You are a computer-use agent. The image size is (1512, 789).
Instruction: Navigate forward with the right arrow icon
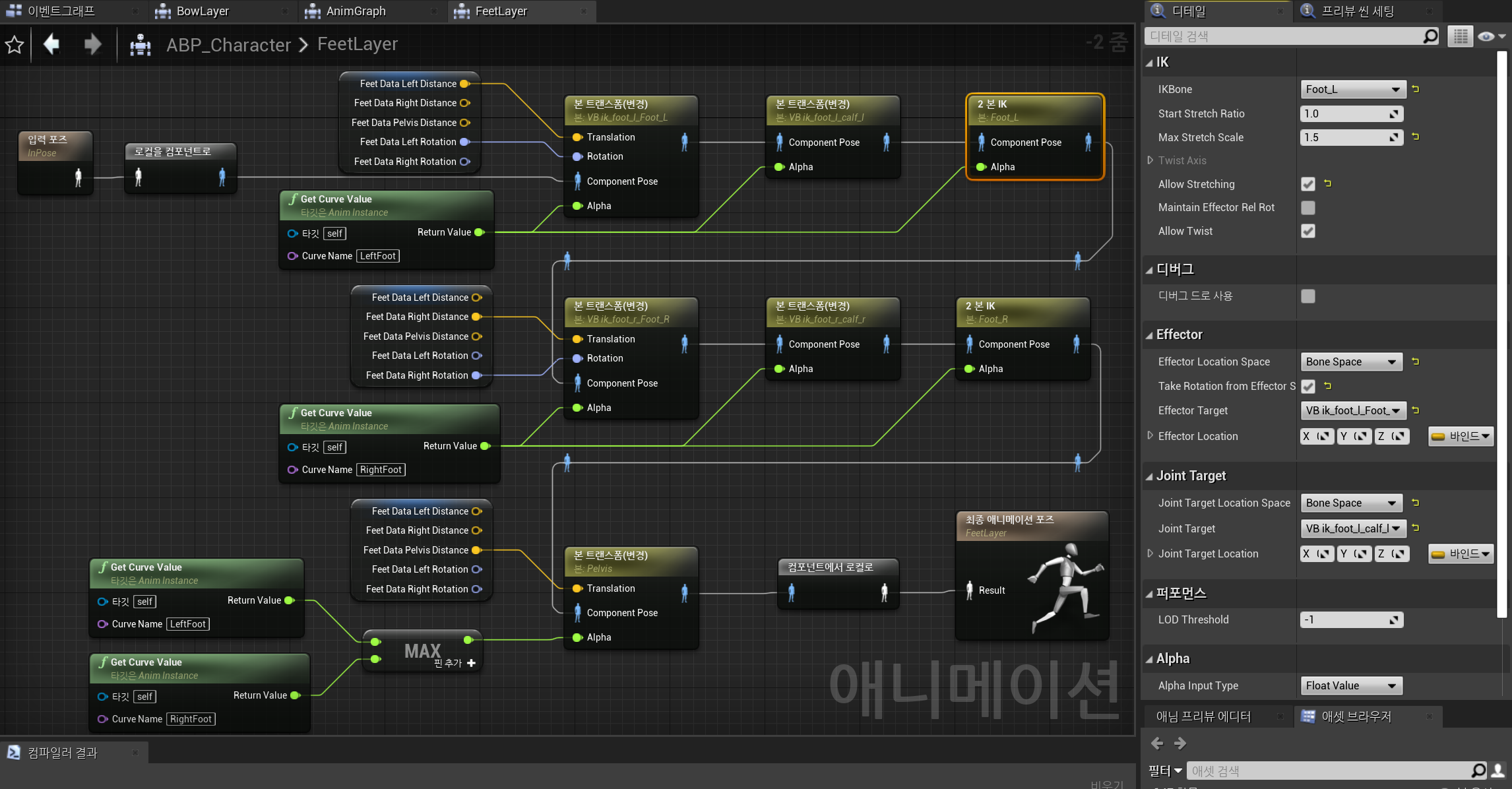[x=93, y=44]
